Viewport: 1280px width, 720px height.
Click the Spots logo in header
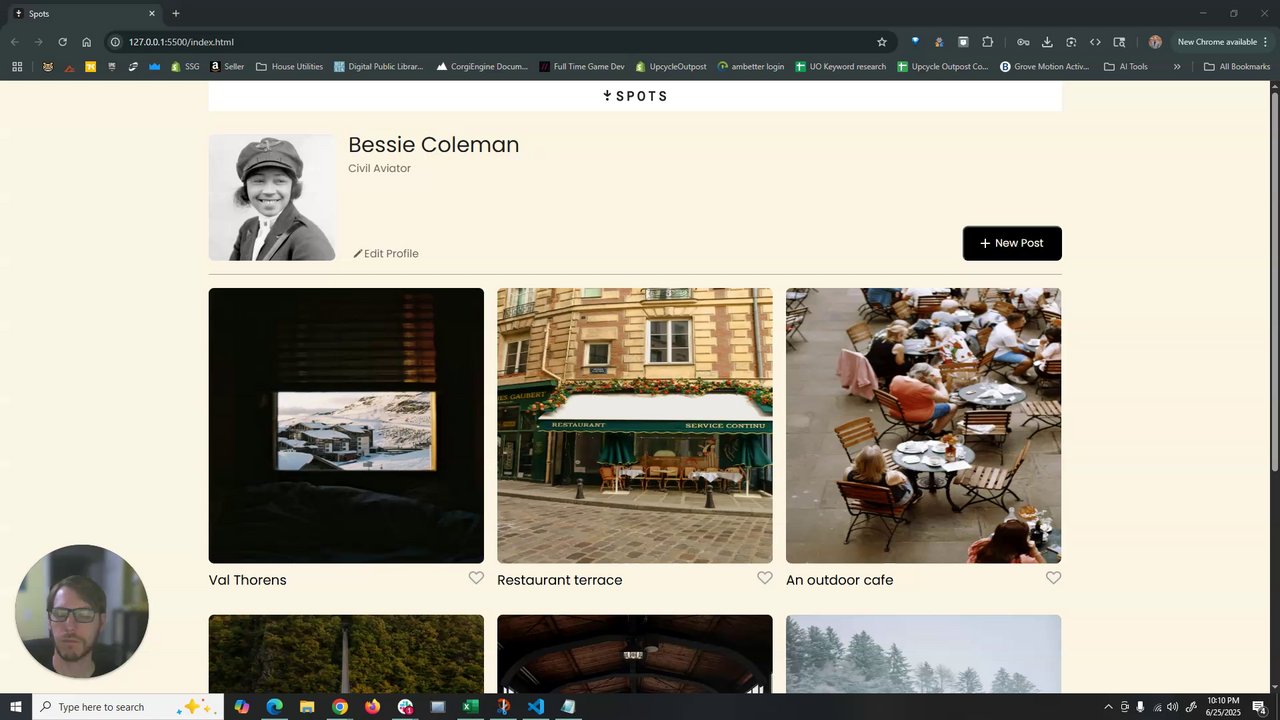(x=635, y=96)
